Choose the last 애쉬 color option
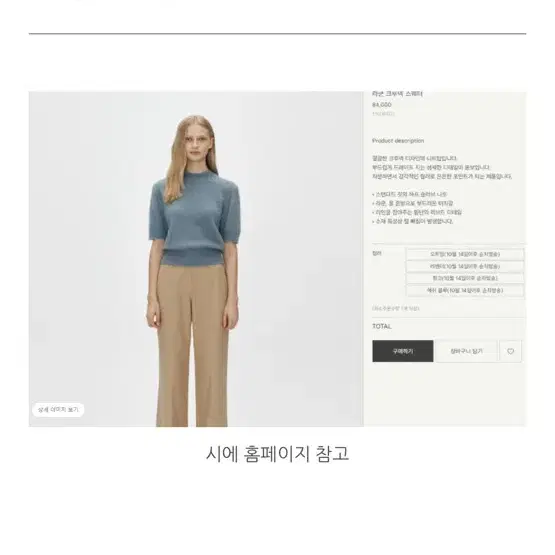The height and width of the screenshot is (555, 555). 465,290
